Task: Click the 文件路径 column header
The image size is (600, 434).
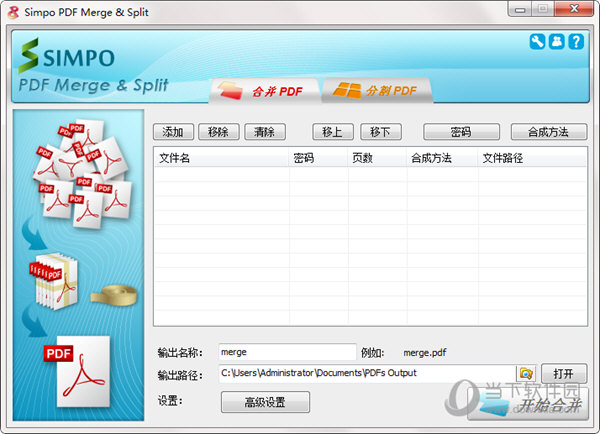Action: [x=532, y=158]
